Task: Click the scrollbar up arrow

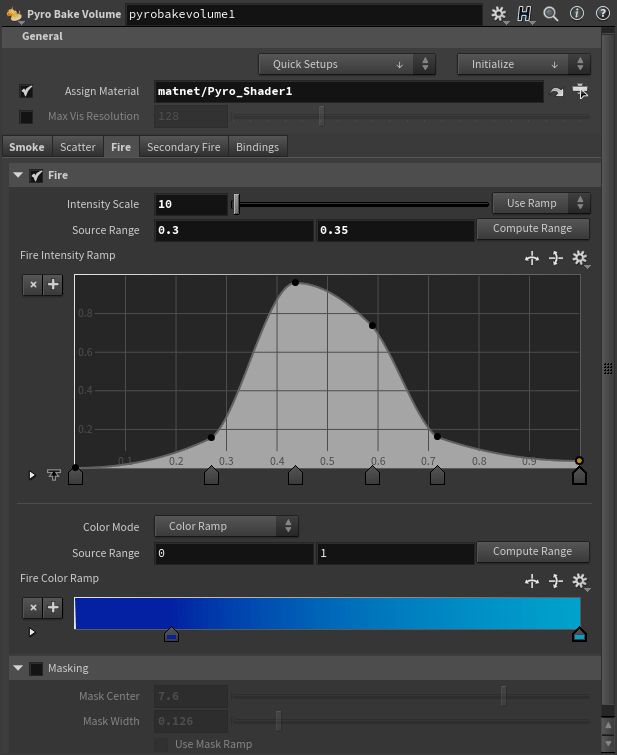Action: coord(608,726)
